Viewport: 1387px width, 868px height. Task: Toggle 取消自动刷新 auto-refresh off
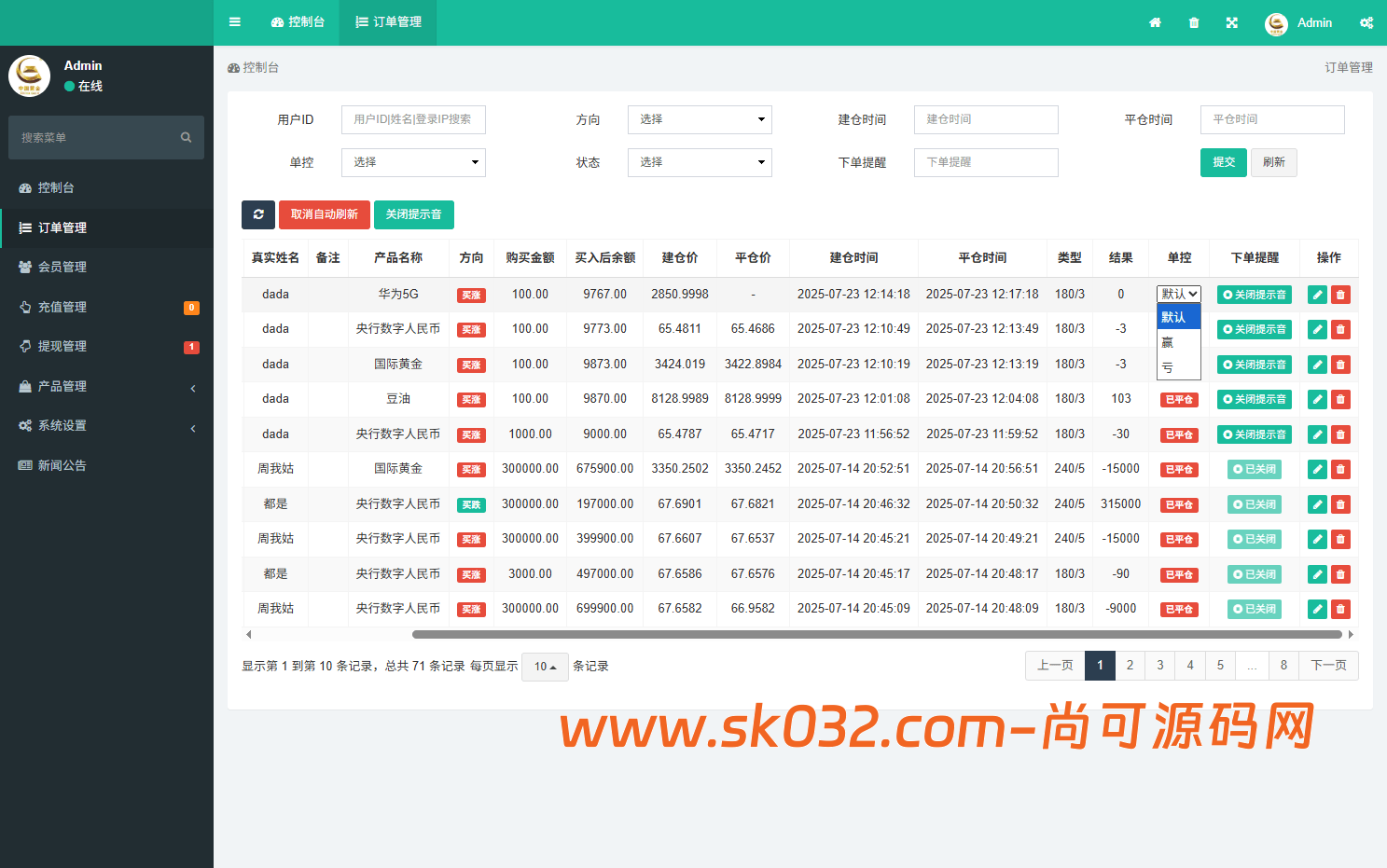[x=325, y=214]
